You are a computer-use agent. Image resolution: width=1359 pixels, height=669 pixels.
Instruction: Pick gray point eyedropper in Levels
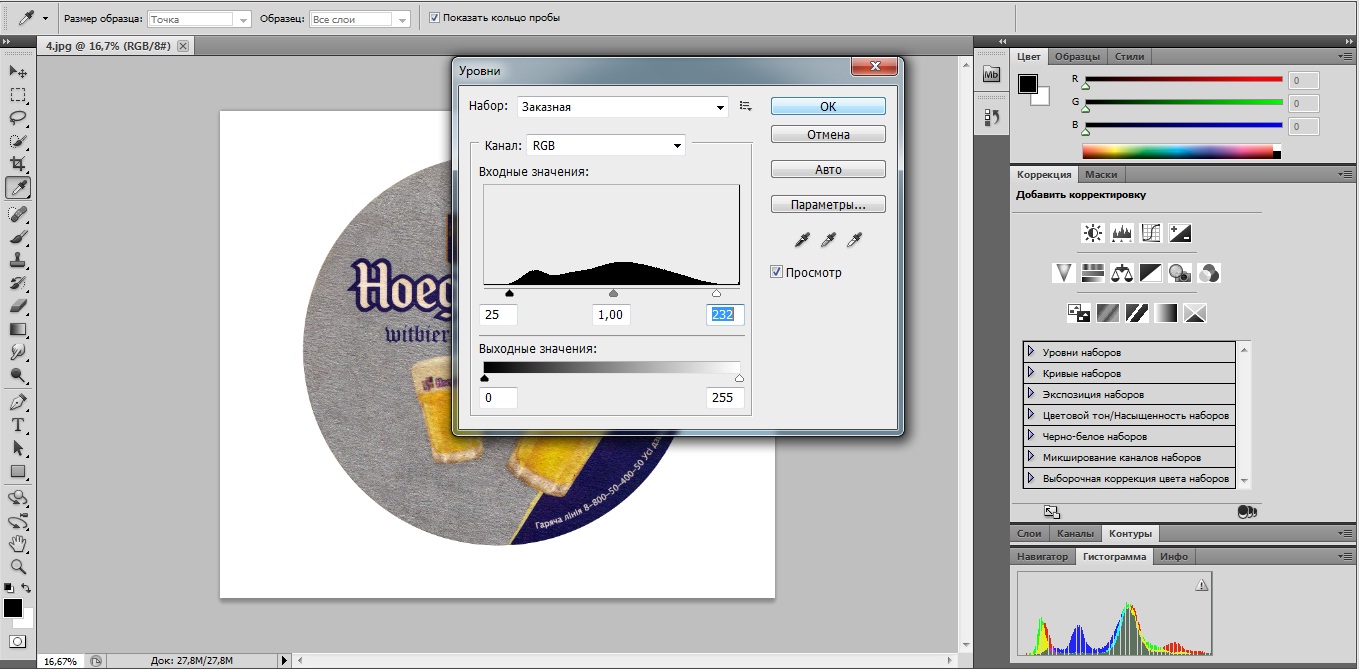click(x=828, y=239)
